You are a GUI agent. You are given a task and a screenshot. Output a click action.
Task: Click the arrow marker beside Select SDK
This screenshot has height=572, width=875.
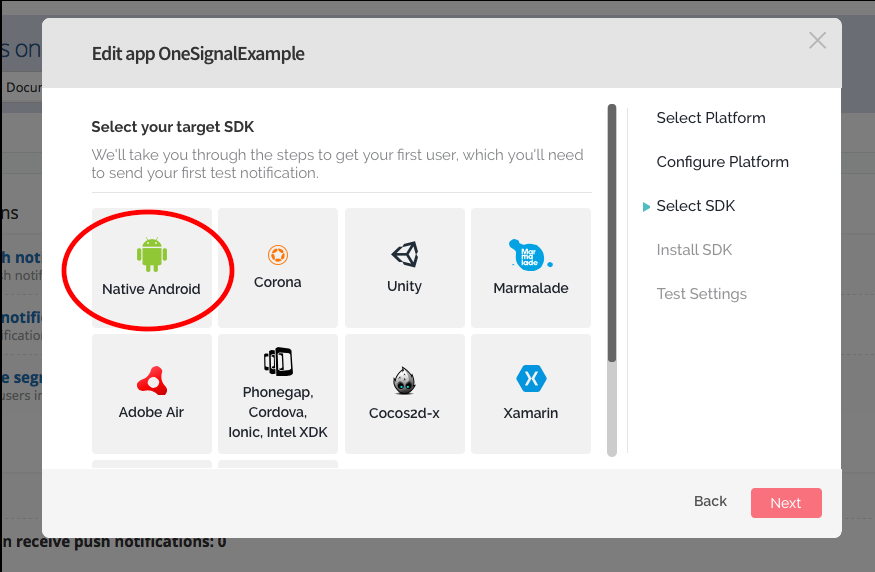[x=646, y=207]
